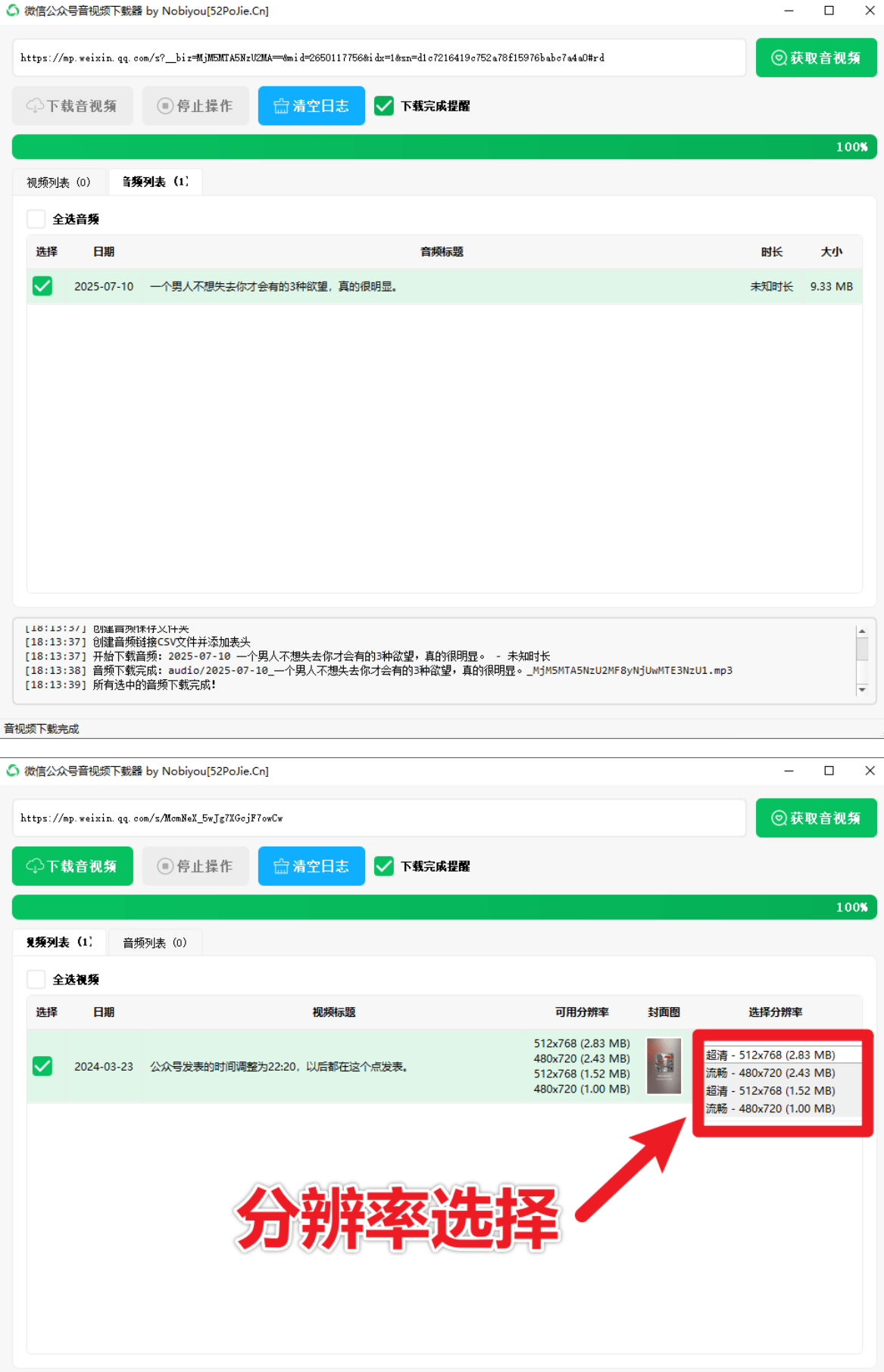Click 可用分辨率 column header
Screen dimensions: 884x1372
[582, 1012]
